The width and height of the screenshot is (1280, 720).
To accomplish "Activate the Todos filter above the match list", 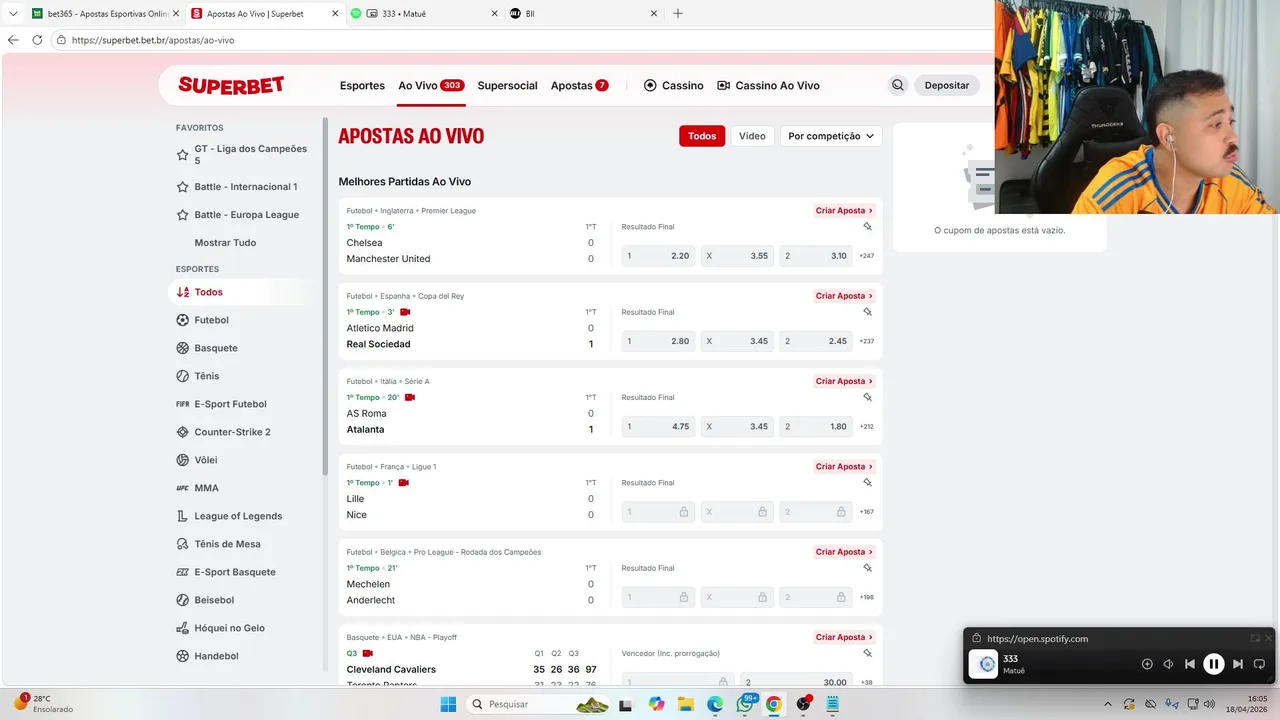I will (702, 136).
